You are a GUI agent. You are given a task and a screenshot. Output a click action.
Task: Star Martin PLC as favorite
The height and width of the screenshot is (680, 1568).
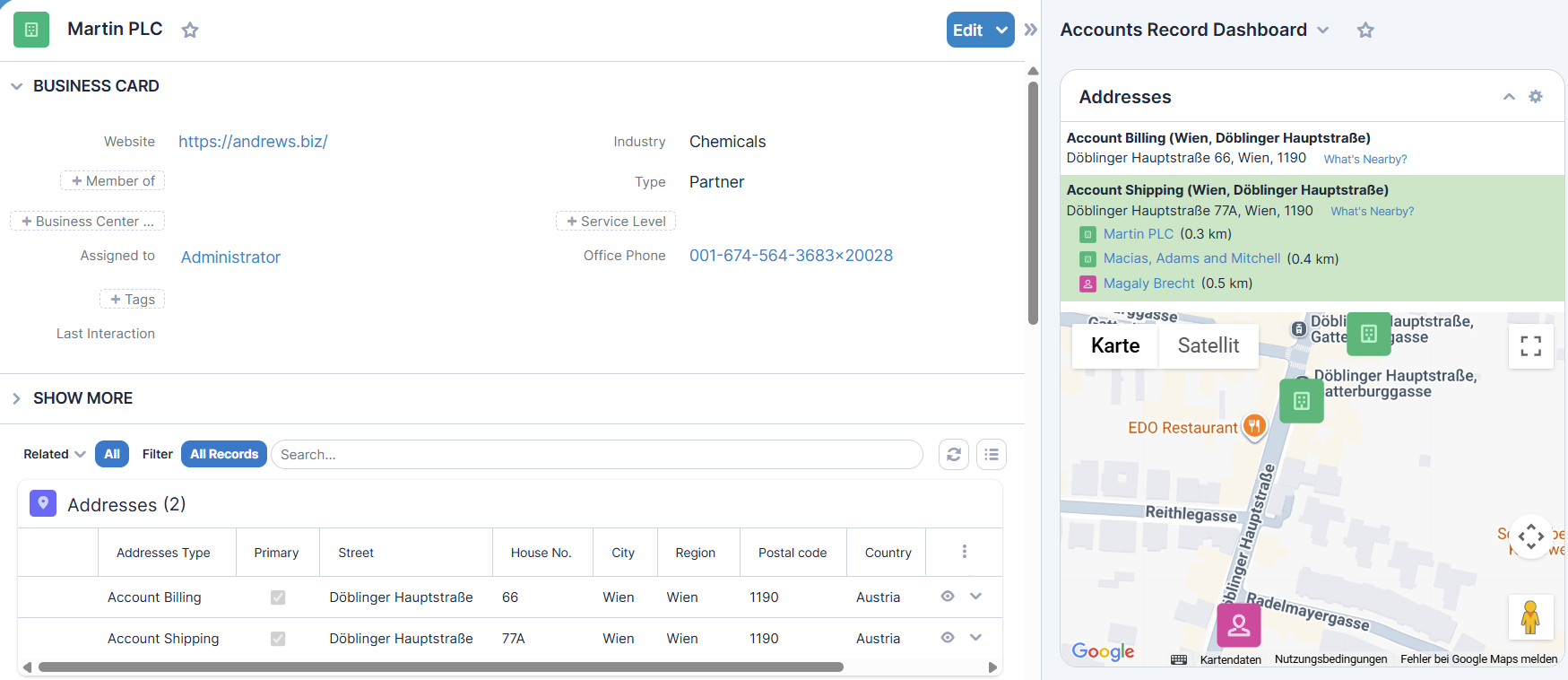(x=190, y=31)
